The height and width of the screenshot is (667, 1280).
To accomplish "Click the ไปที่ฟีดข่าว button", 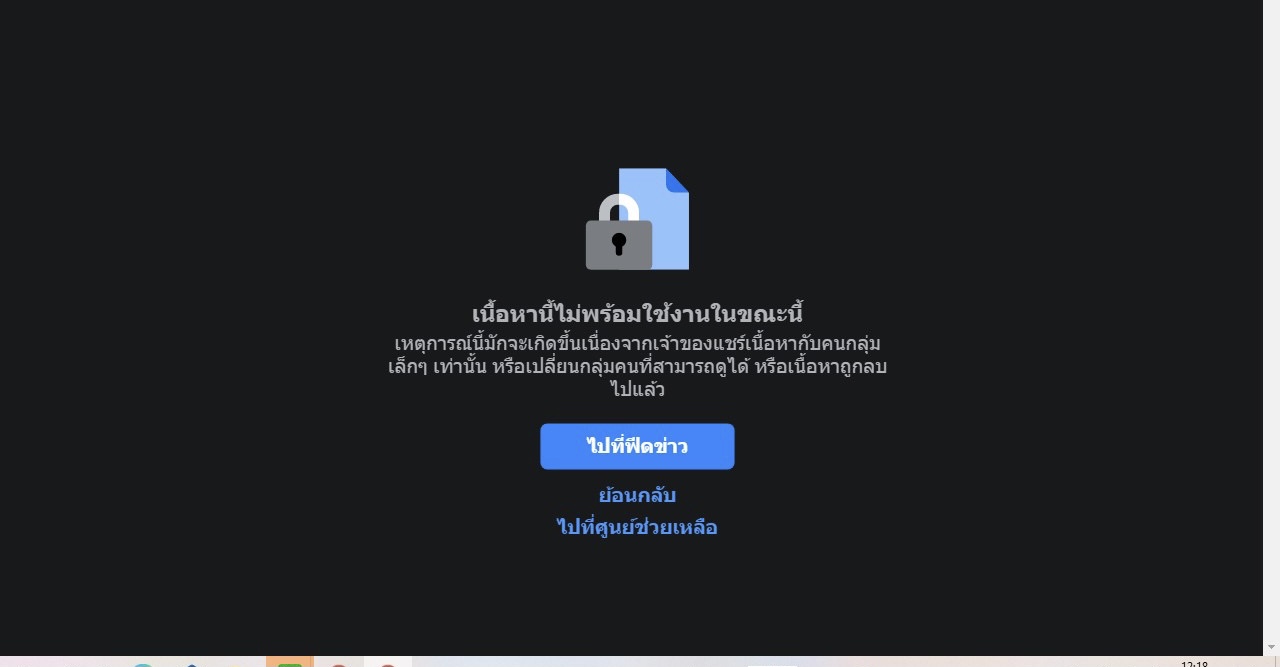I will (637, 446).
